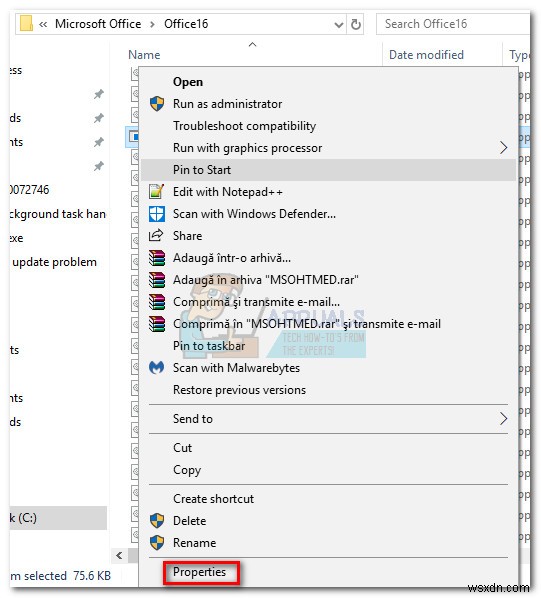Image resolution: width=541 pixels, height=598 pixels.
Task: Click Microsoft Office in the breadcrumb path
Action: point(98,24)
